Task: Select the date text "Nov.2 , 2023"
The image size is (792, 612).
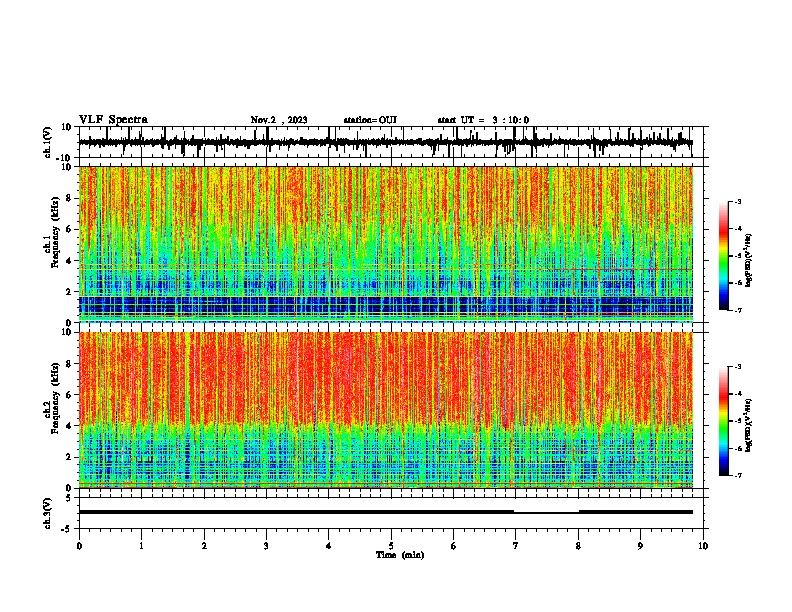Action: (x=279, y=120)
